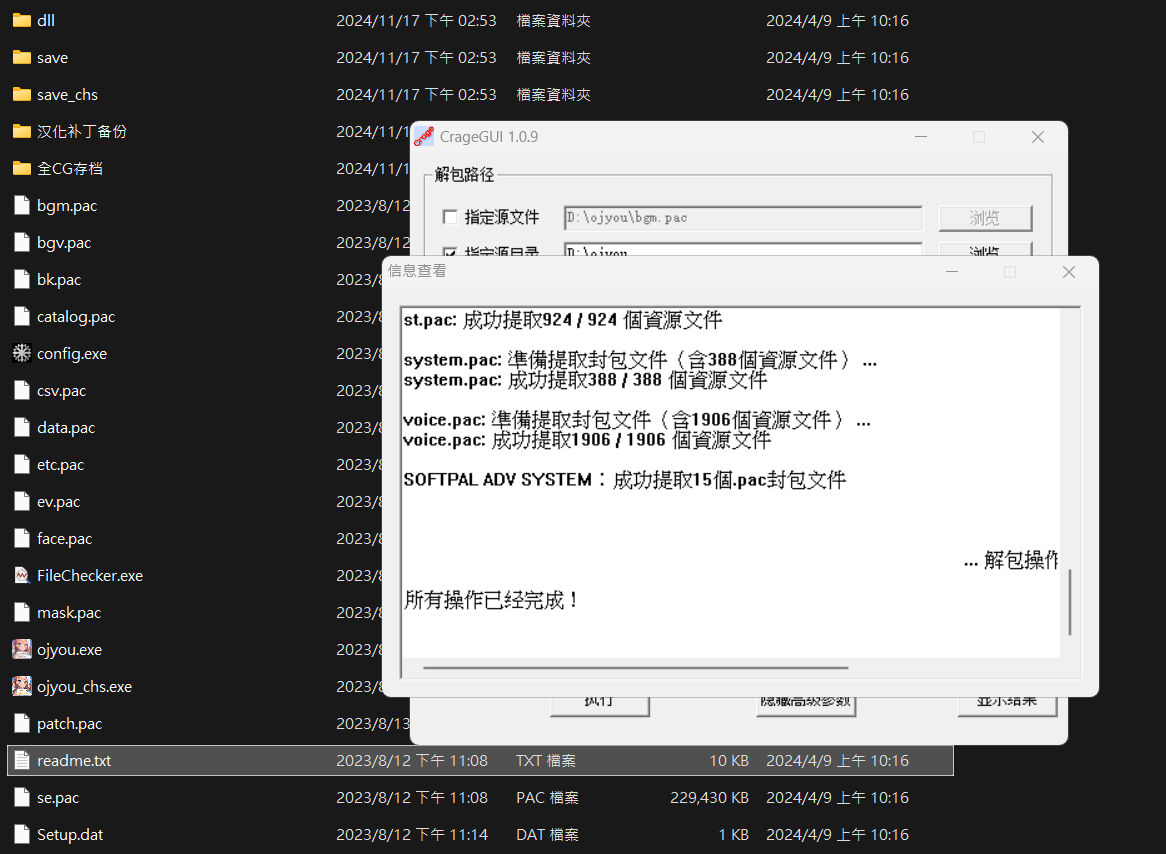1166x854 pixels.
Task: Click the readme.txt document icon
Action: click(x=22, y=761)
